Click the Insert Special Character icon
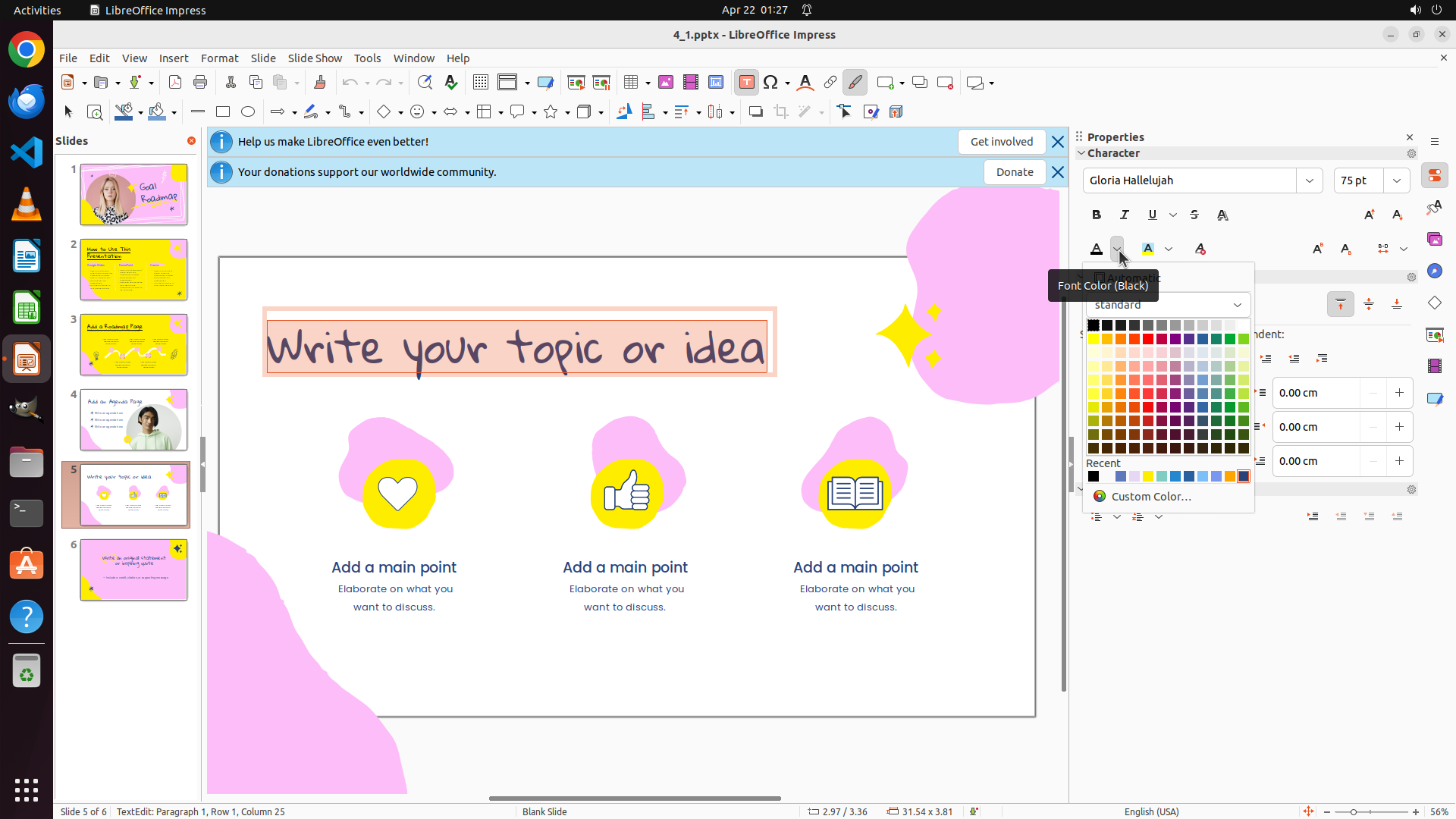The image size is (1456, 819). 770,83
